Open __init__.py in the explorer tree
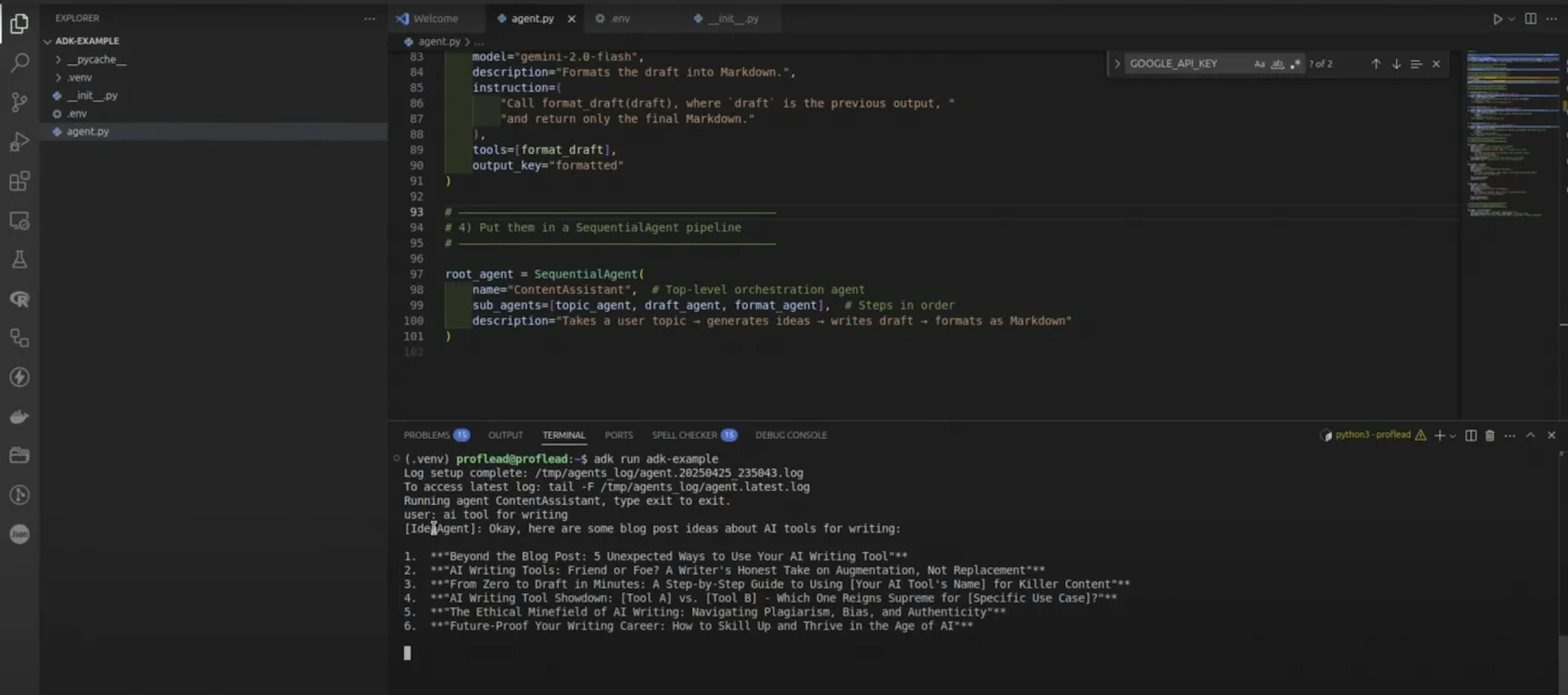 tap(92, 96)
